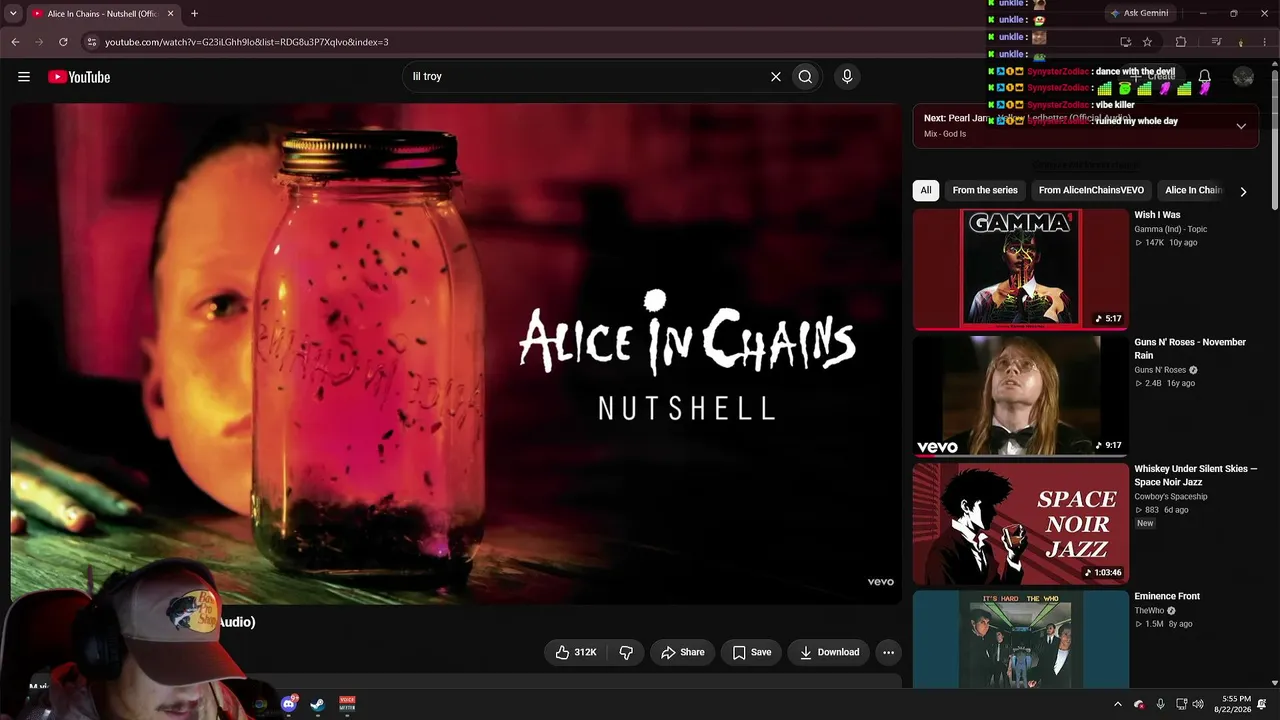1280x720 pixels.
Task: Open the Chrome extensions puzzle icon
Action: pyautogui.click(x=1181, y=42)
